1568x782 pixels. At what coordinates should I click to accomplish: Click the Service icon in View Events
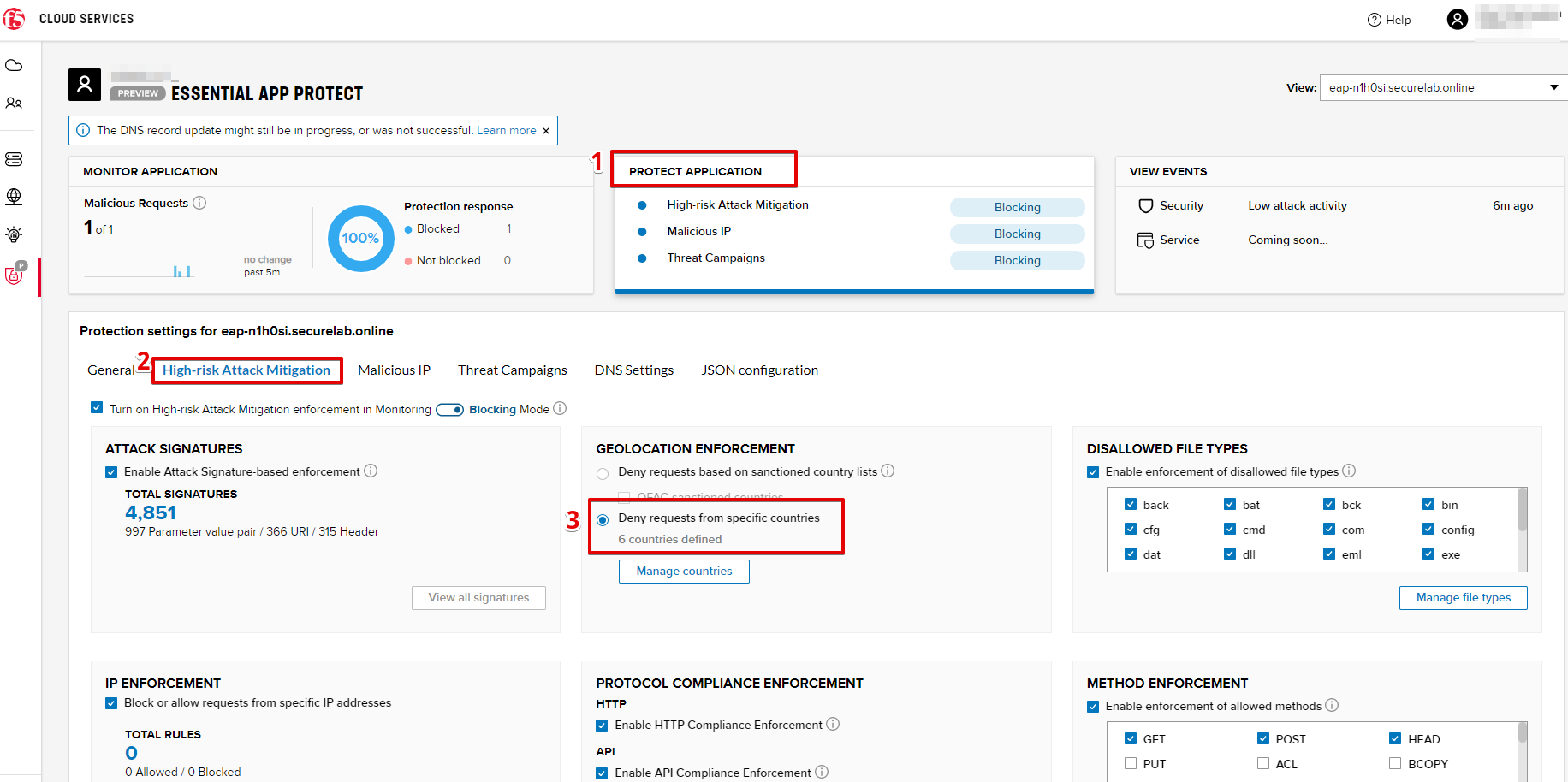1145,240
